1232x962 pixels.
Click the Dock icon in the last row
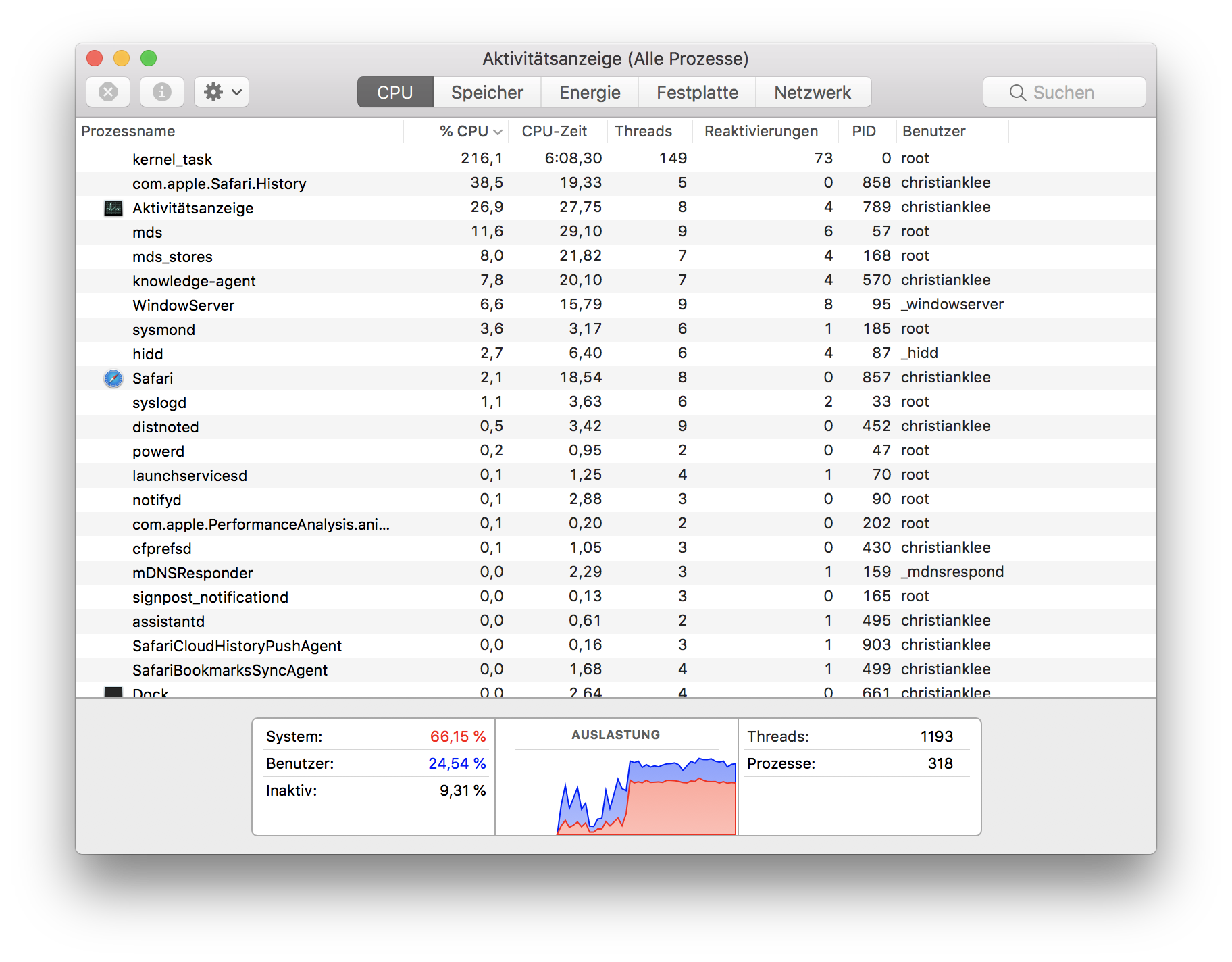point(113,692)
